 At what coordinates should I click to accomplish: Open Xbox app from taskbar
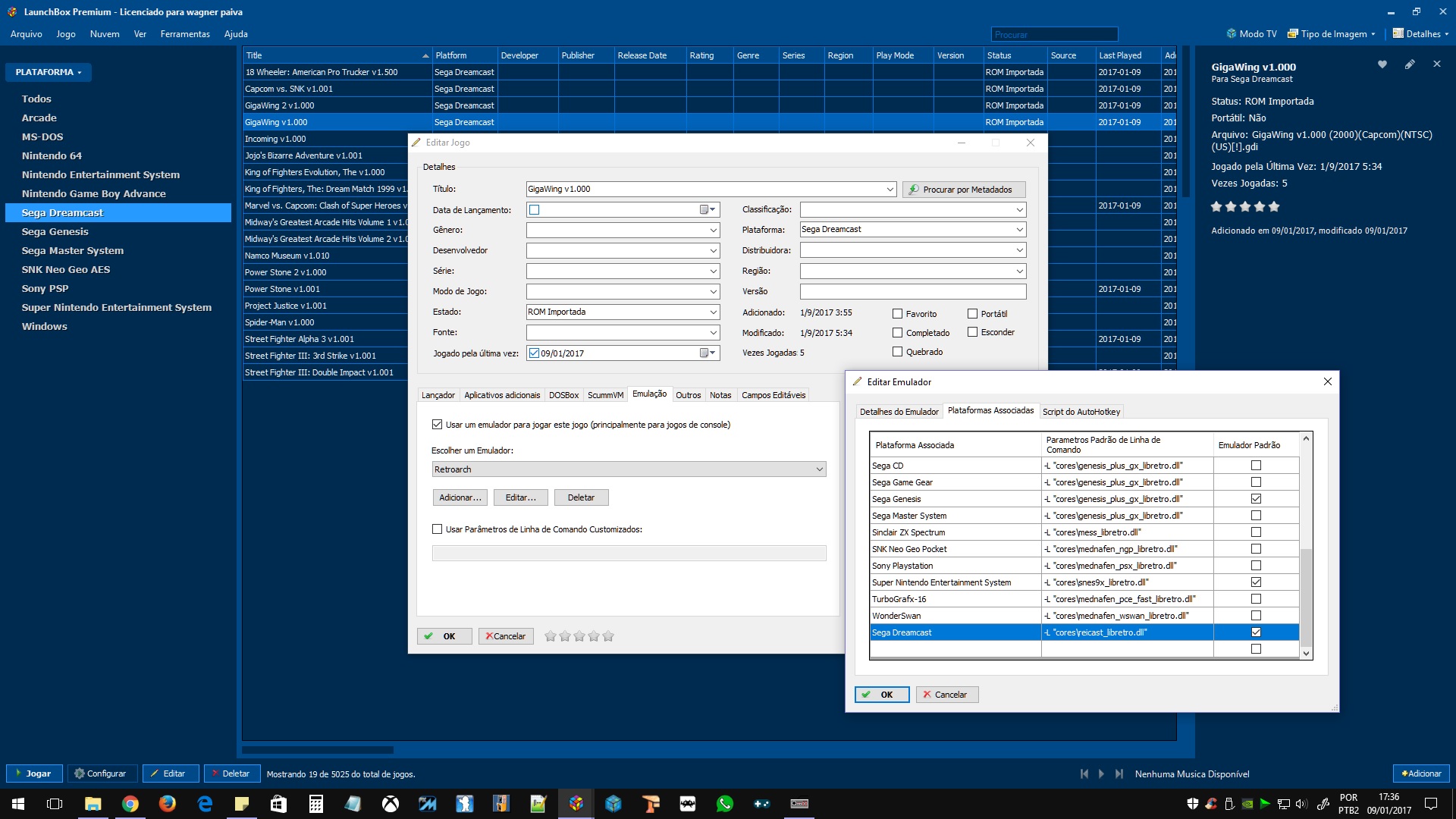point(391,804)
